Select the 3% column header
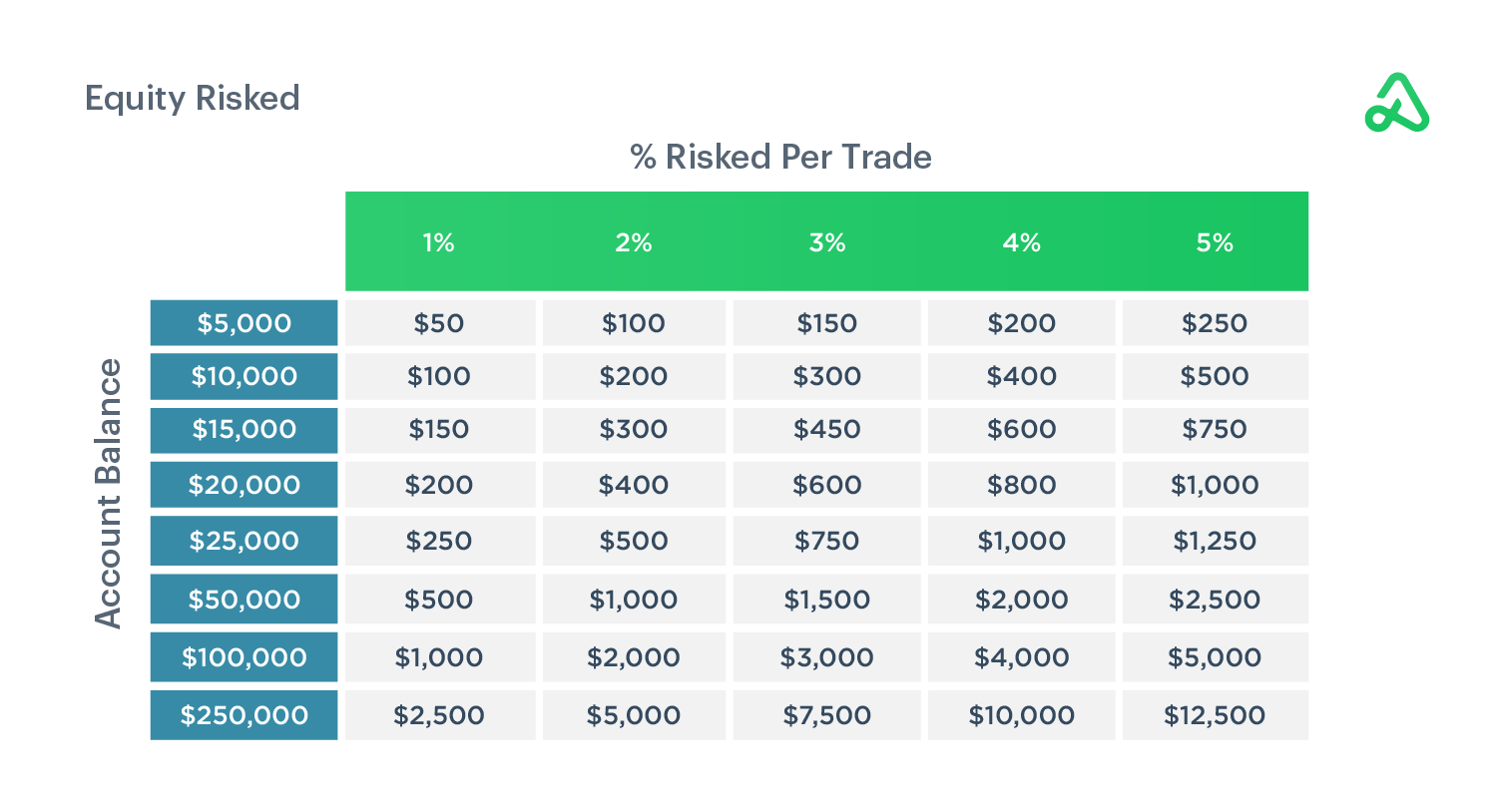Screen dimensions: 1497x812 (826, 242)
